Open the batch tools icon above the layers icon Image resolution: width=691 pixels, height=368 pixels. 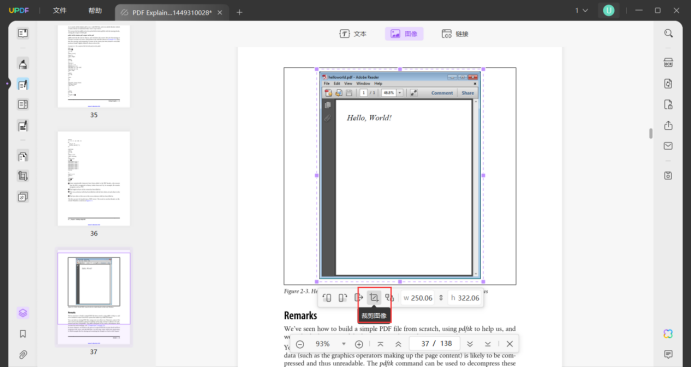pos(23,197)
